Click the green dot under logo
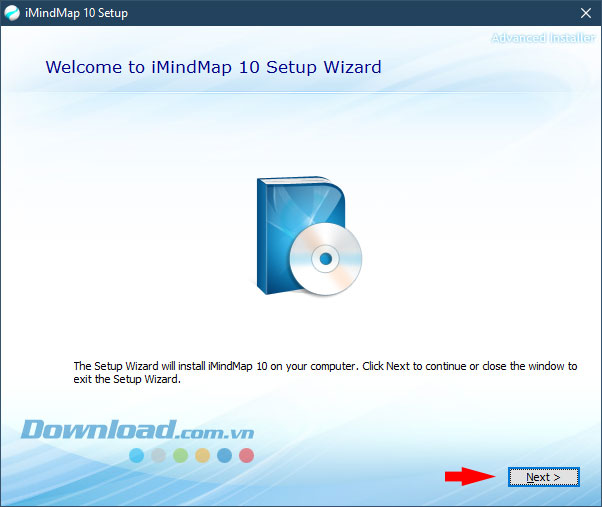This screenshot has width=602, height=507. (180, 455)
